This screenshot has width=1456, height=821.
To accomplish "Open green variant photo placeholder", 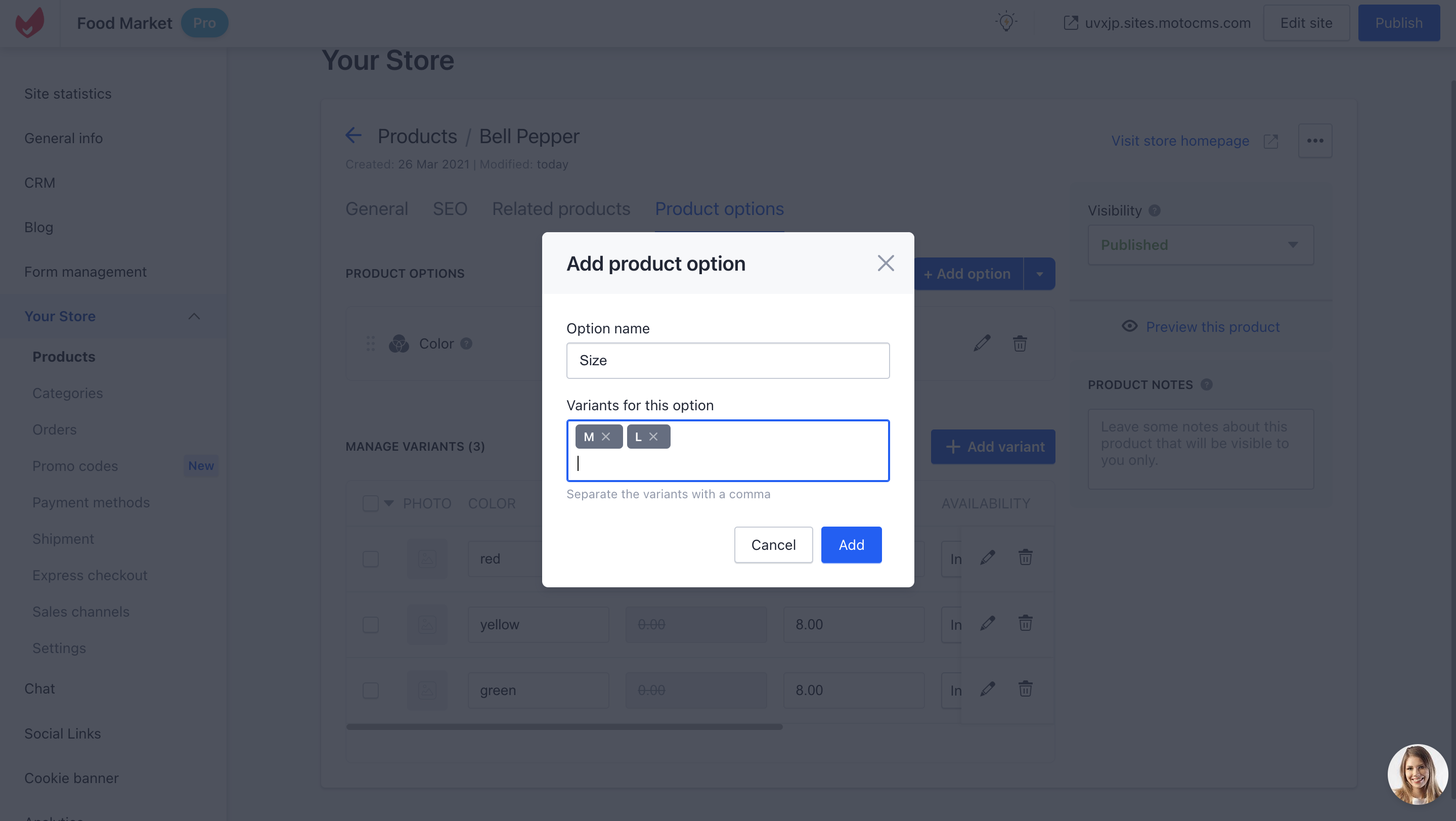I will tap(427, 690).
